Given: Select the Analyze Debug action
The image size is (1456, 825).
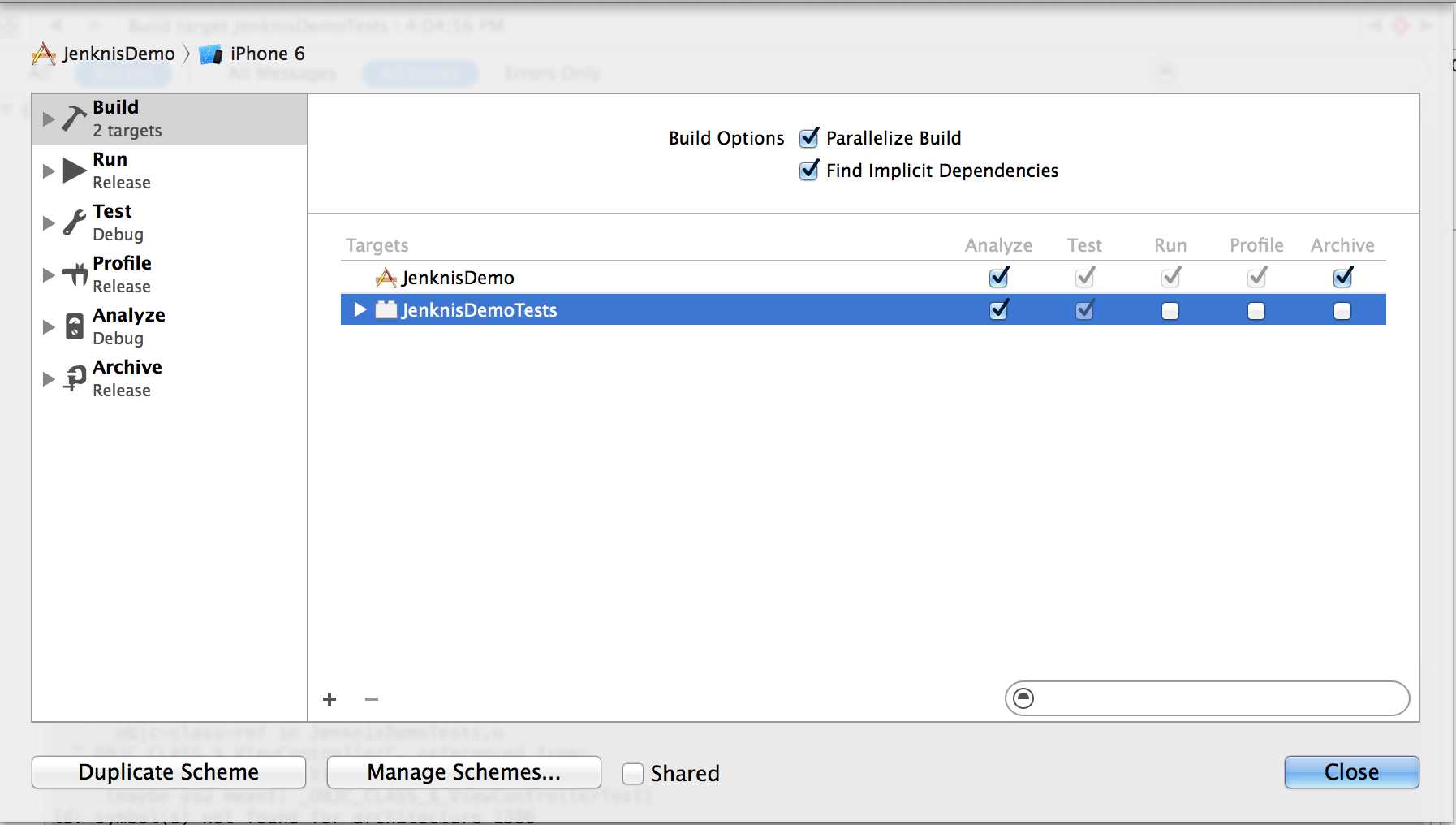Looking at the screenshot, I should tap(170, 326).
